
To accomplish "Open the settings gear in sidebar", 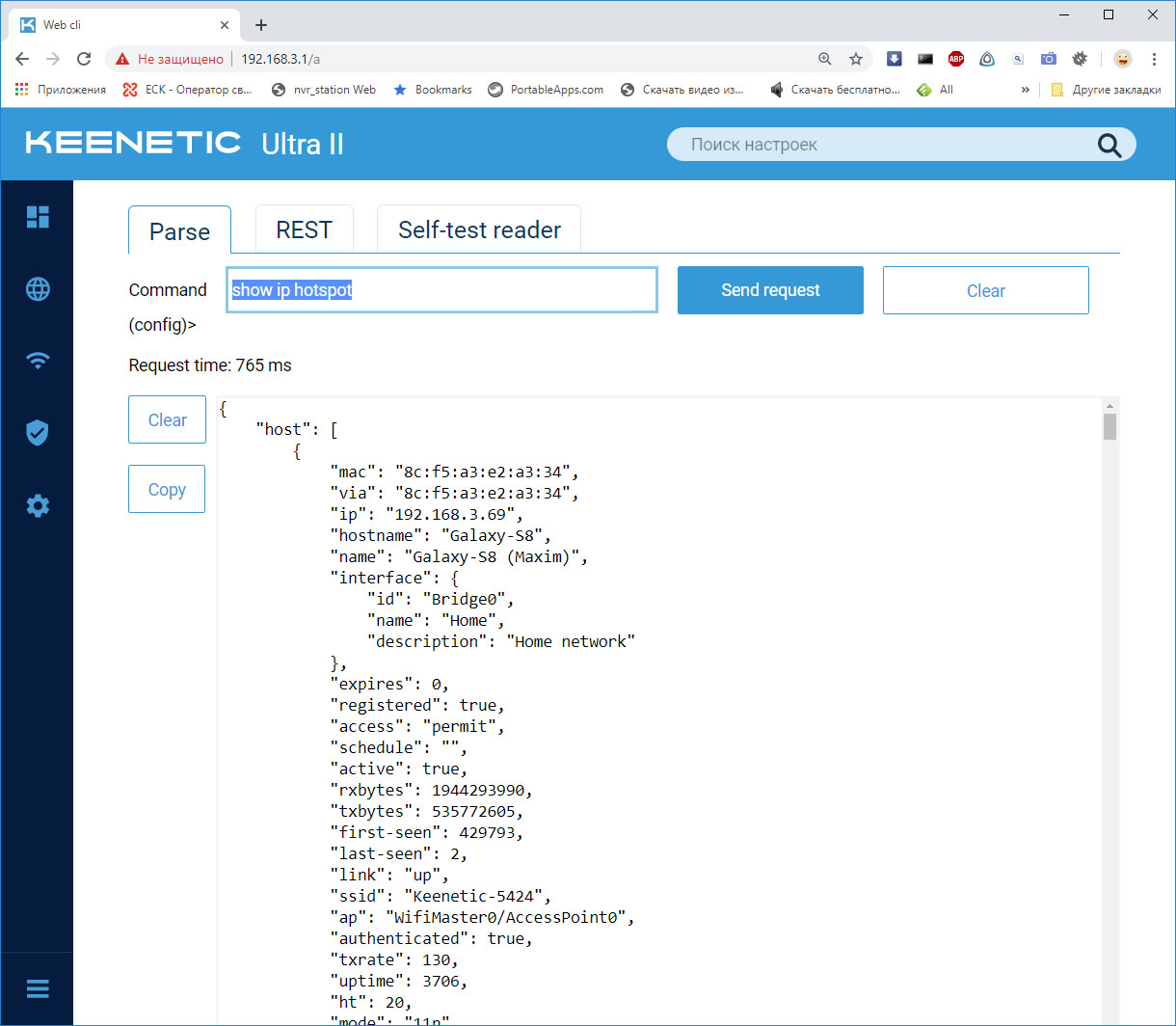I will pos(38,505).
